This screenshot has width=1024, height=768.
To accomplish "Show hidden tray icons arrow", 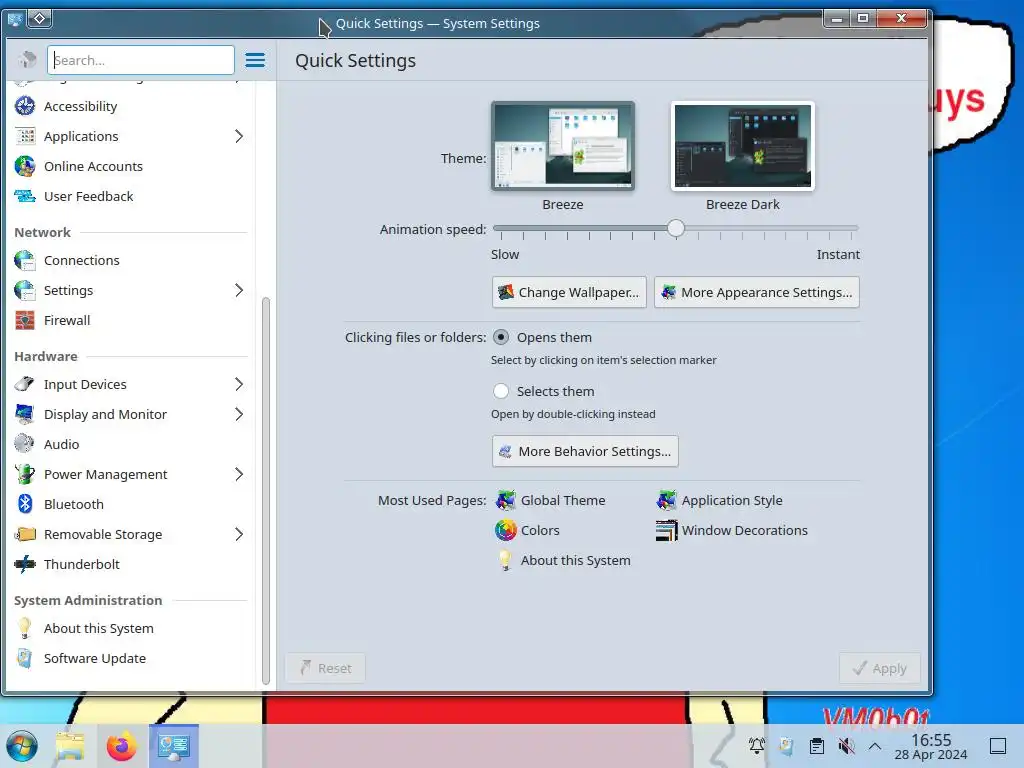I will (875, 746).
